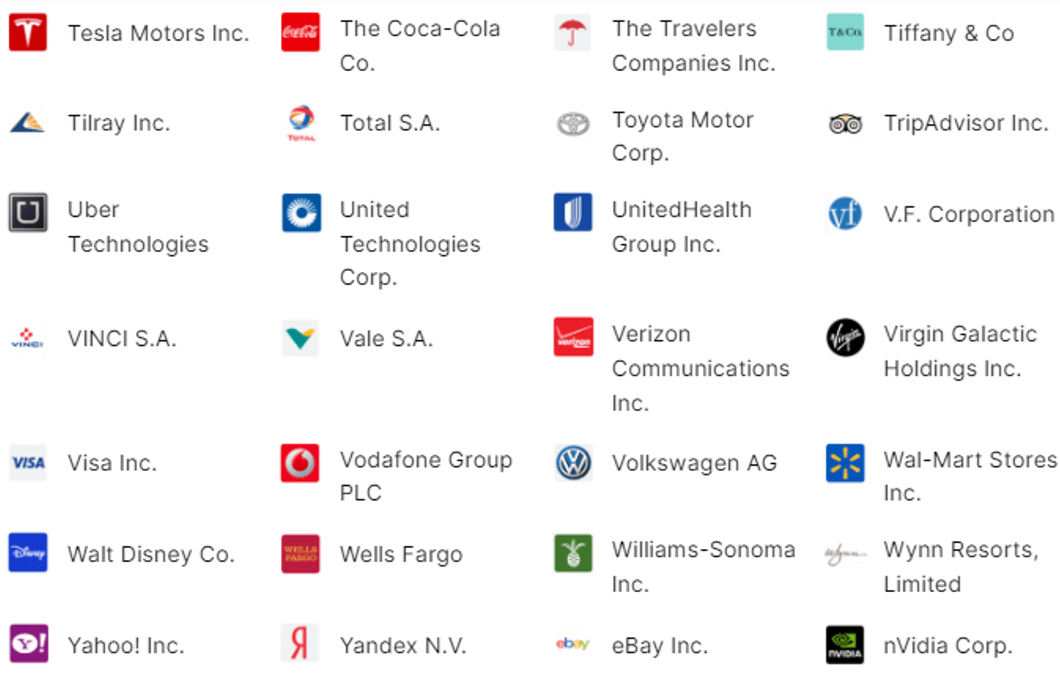
Task: Click the Wal-Mart spark logo icon
Action: point(845,463)
